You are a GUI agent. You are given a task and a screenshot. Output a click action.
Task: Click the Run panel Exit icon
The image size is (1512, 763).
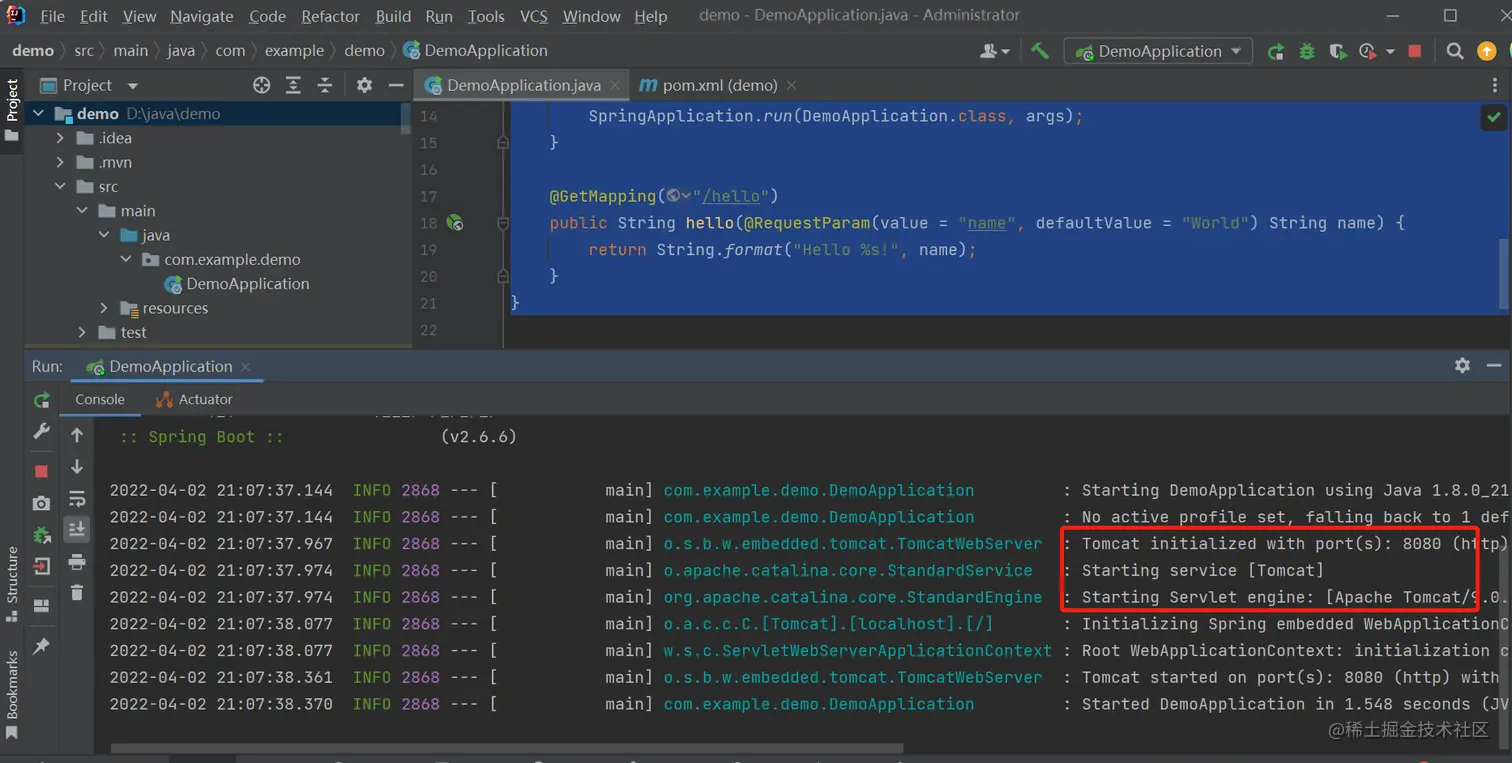[x=41, y=567]
